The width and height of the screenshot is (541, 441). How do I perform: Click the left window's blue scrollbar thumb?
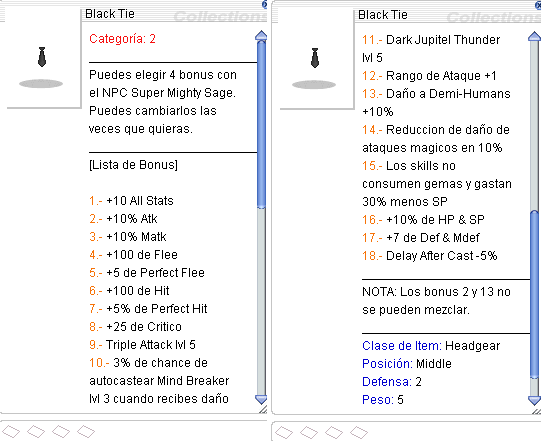261,125
